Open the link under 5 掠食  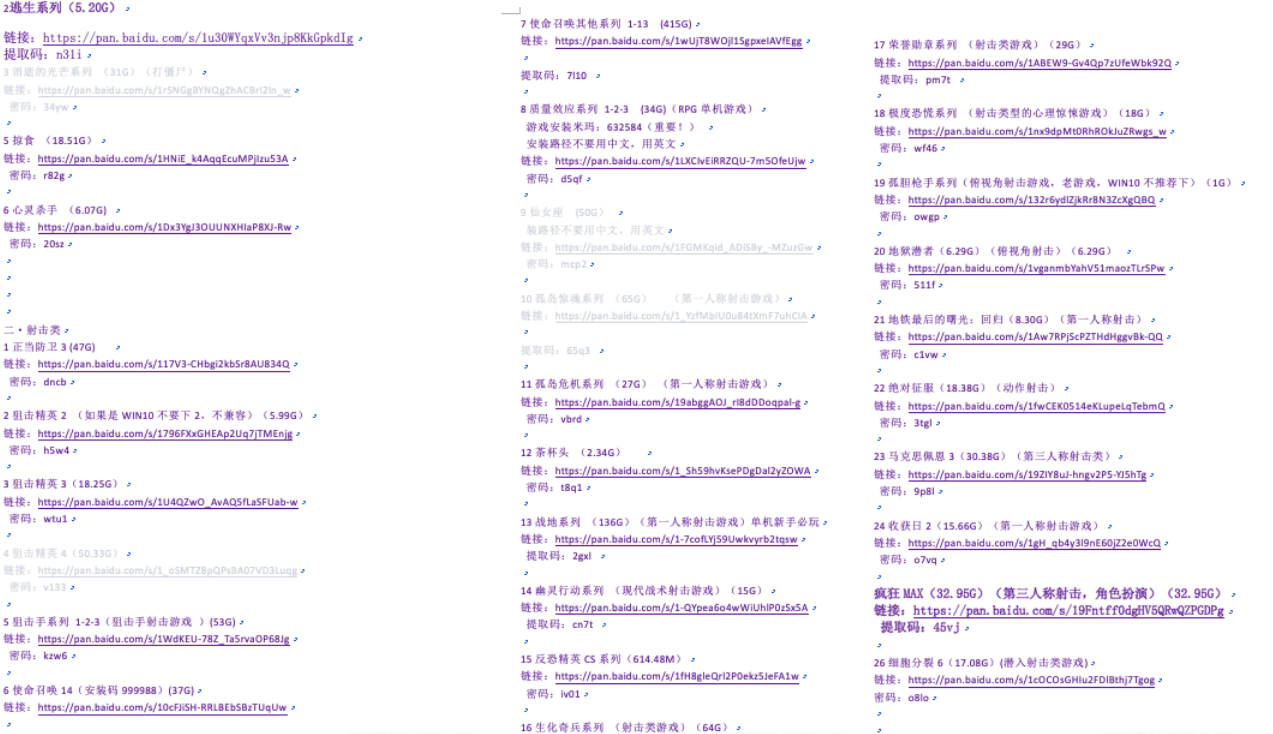(x=163, y=158)
